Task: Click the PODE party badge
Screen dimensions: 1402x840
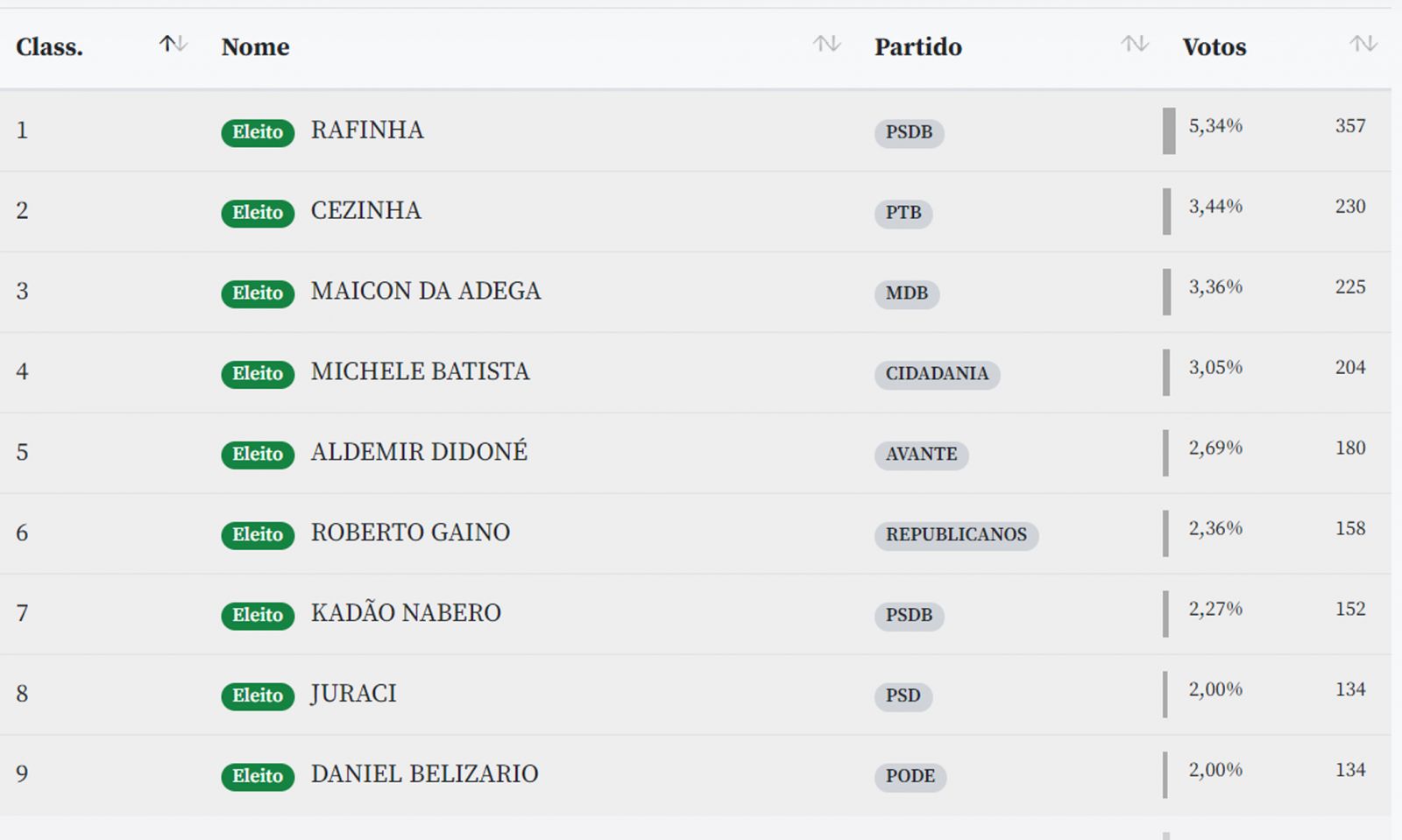Action: [910, 777]
